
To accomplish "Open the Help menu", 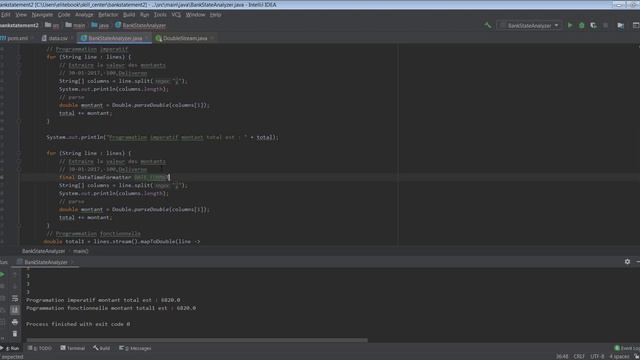I will 216,15.
